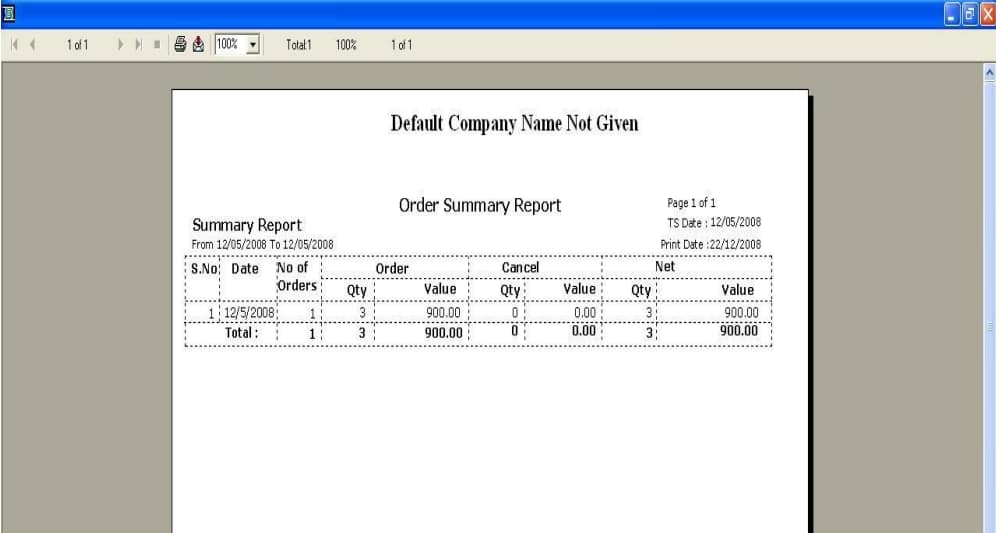996x533 pixels.
Task: Open the application icon in title bar
Action: 9,13
